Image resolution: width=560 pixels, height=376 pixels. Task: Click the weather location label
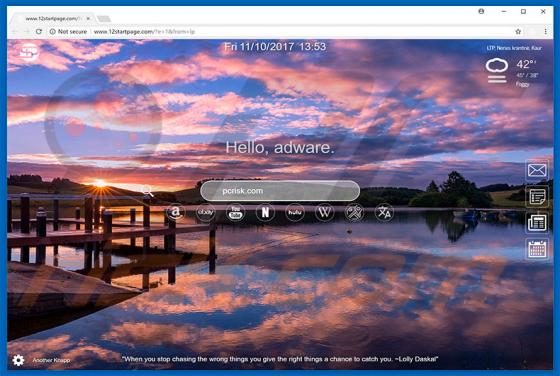point(514,48)
